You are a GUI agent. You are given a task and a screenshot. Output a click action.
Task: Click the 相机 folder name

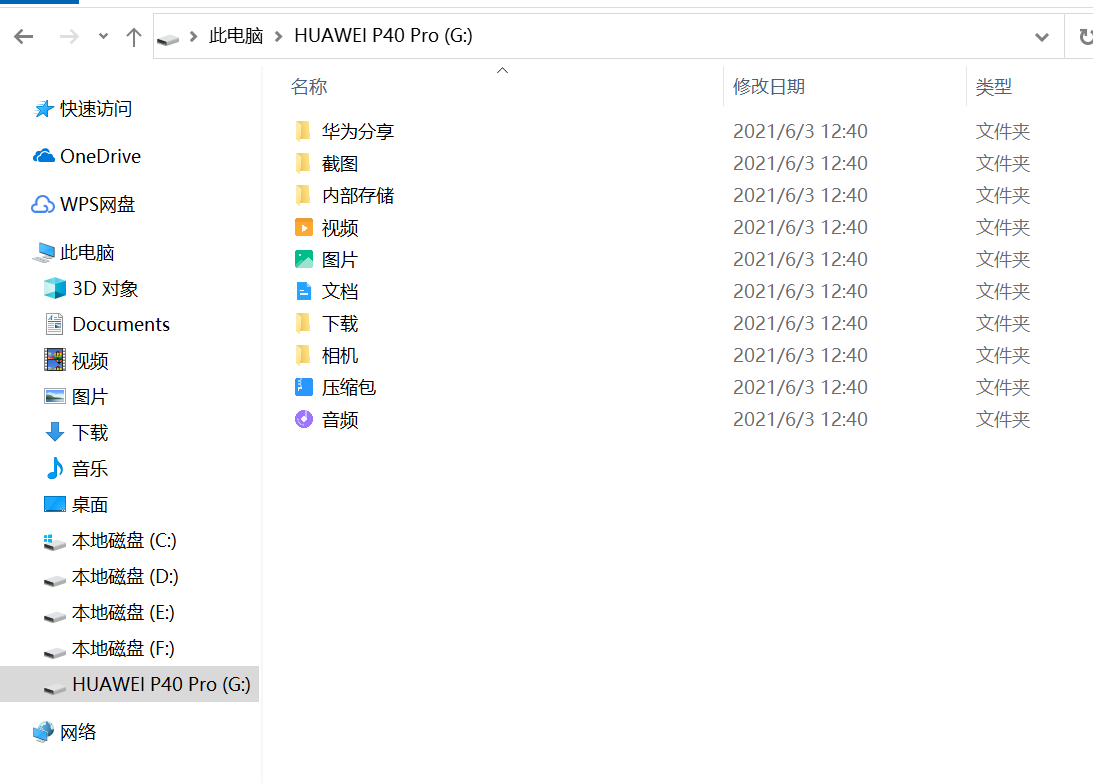tap(340, 356)
